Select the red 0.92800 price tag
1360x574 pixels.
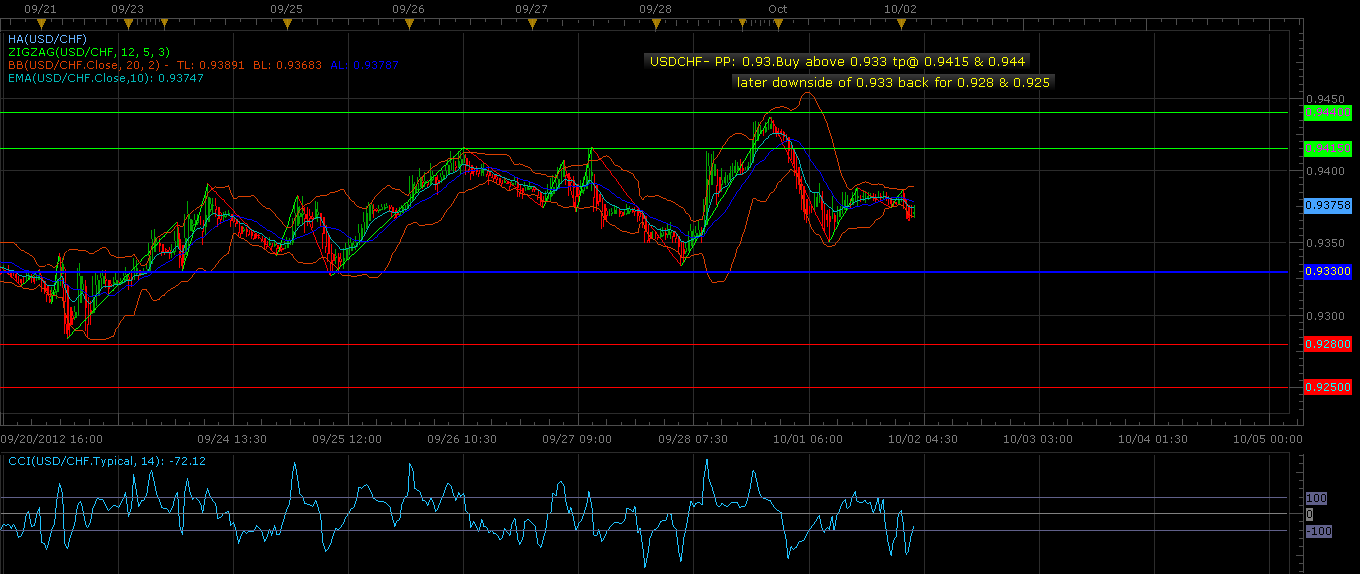1328,344
